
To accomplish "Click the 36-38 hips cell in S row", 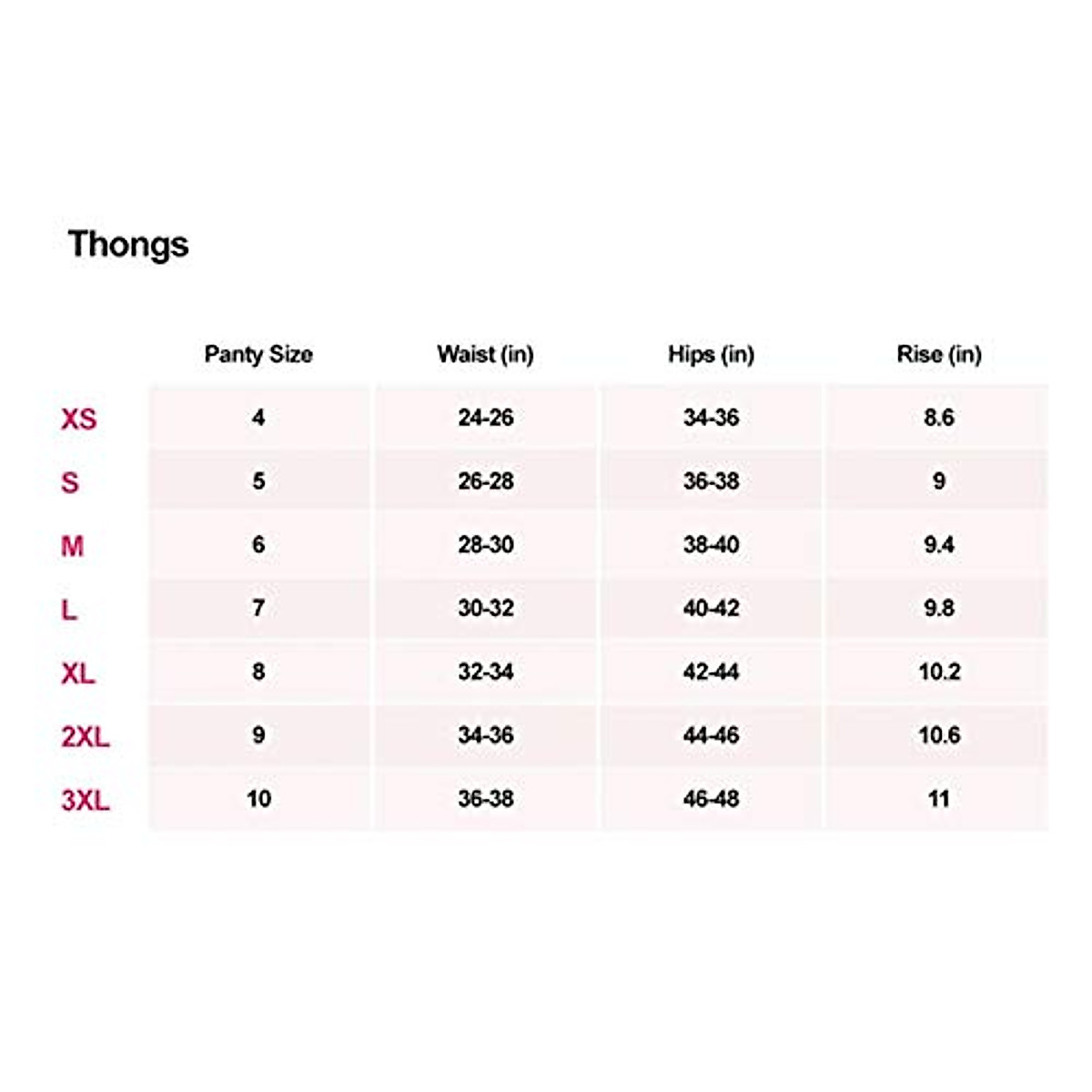I will (711, 481).
